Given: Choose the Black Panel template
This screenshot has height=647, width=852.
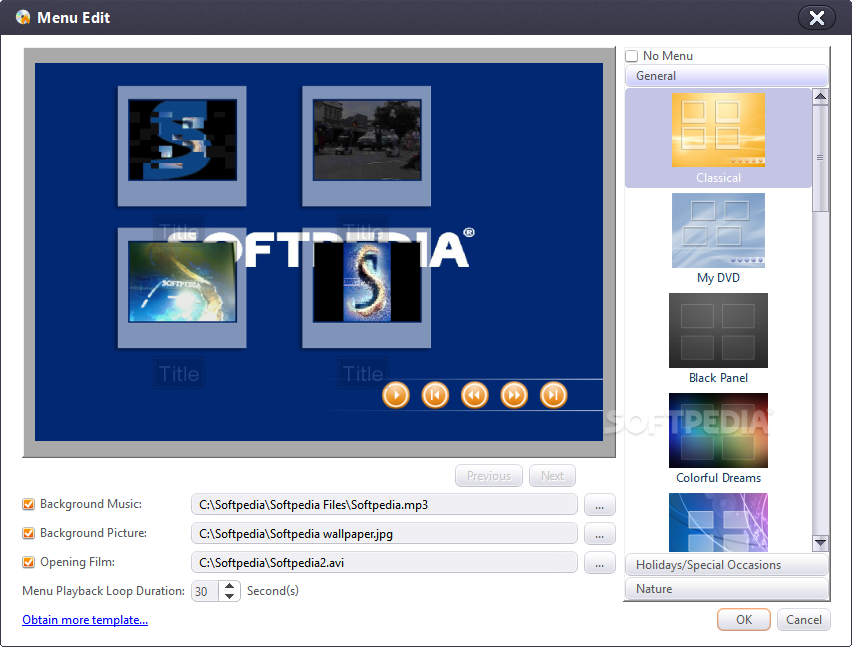Looking at the screenshot, I should tap(718, 338).
